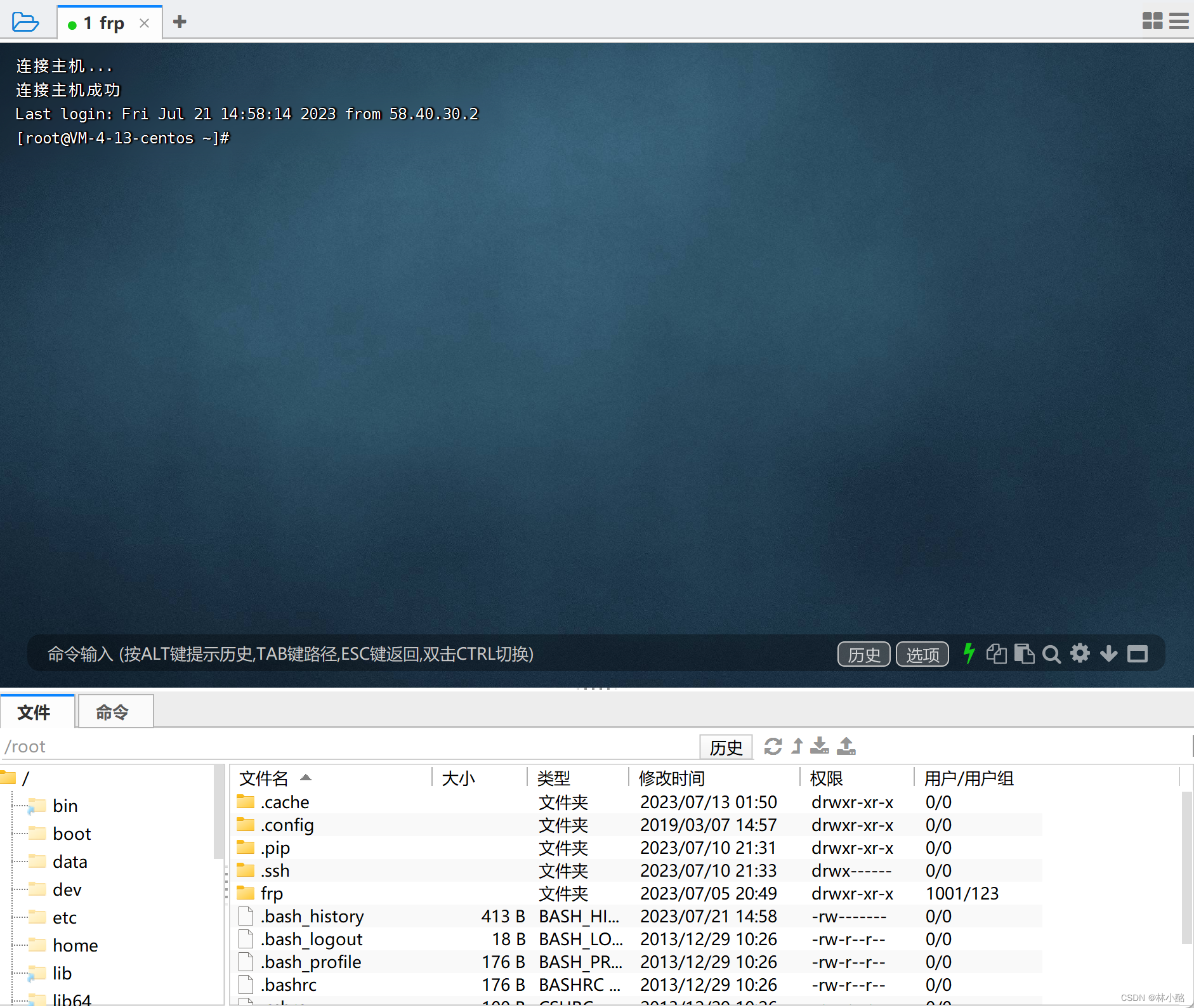Click the copy icon in terminal toolbar
This screenshot has height=1008, width=1194.
996,653
